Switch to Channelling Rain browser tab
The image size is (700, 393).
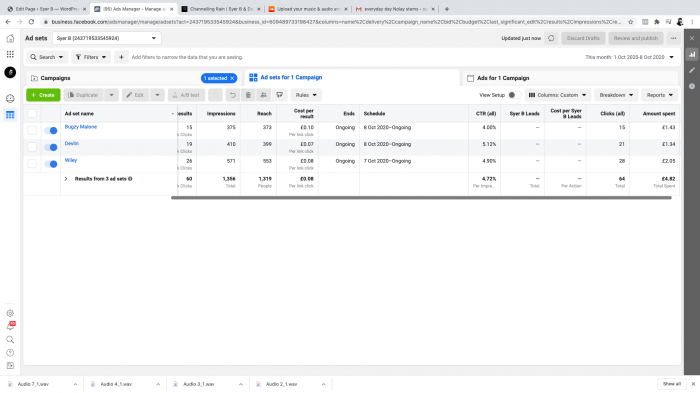click(x=221, y=9)
